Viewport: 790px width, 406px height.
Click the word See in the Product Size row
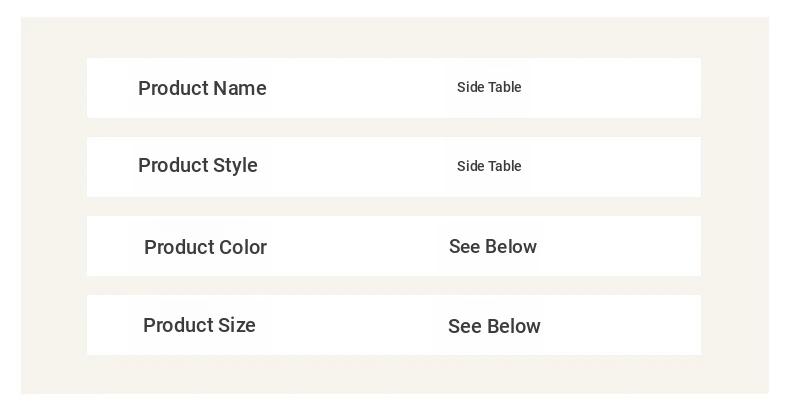pos(464,326)
